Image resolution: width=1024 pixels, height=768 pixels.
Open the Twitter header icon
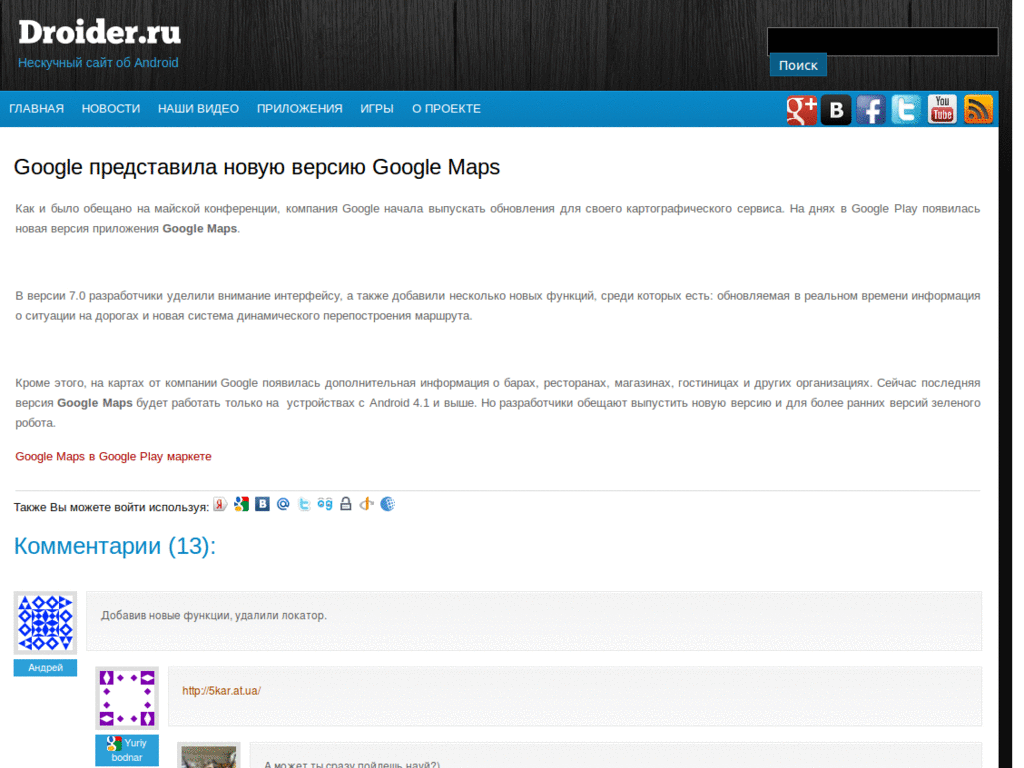click(x=906, y=110)
